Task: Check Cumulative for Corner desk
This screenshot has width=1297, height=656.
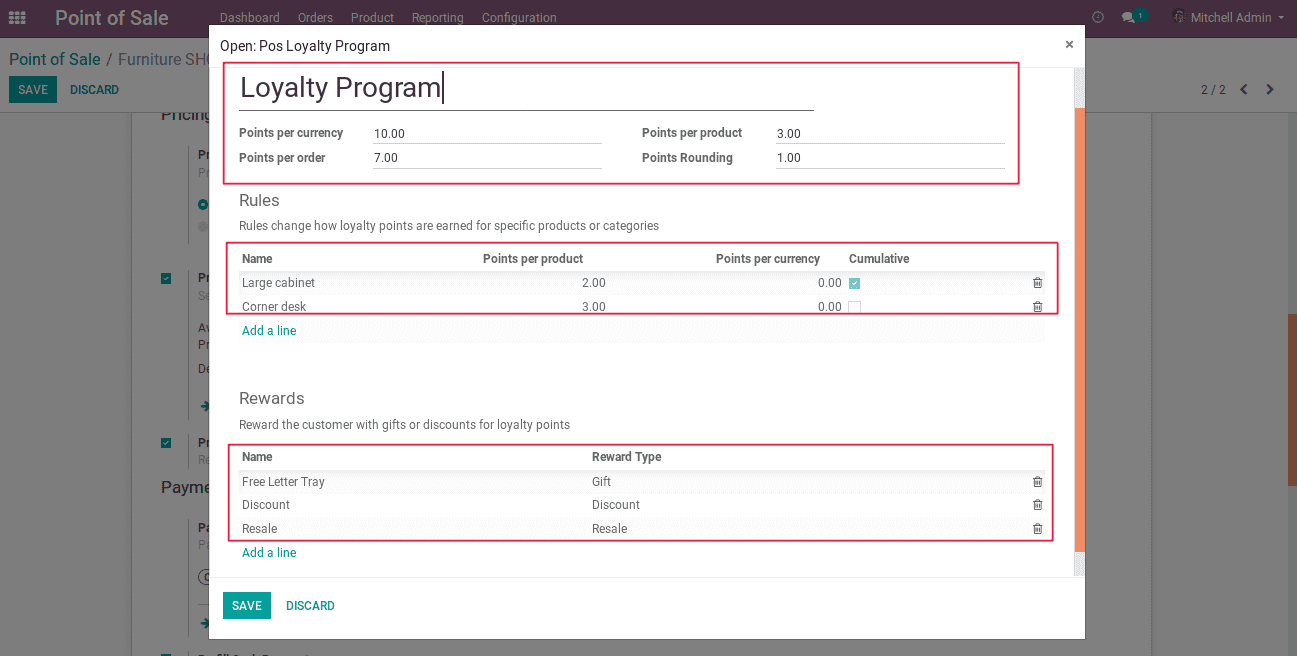Action: [x=854, y=307]
